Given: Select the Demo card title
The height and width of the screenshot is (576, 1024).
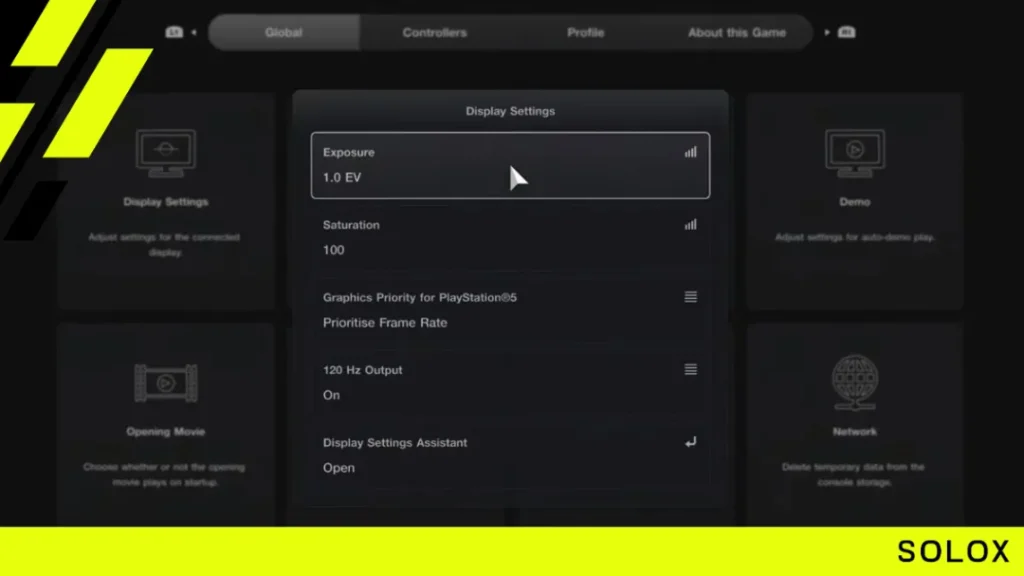Looking at the screenshot, I should [855, 202].
